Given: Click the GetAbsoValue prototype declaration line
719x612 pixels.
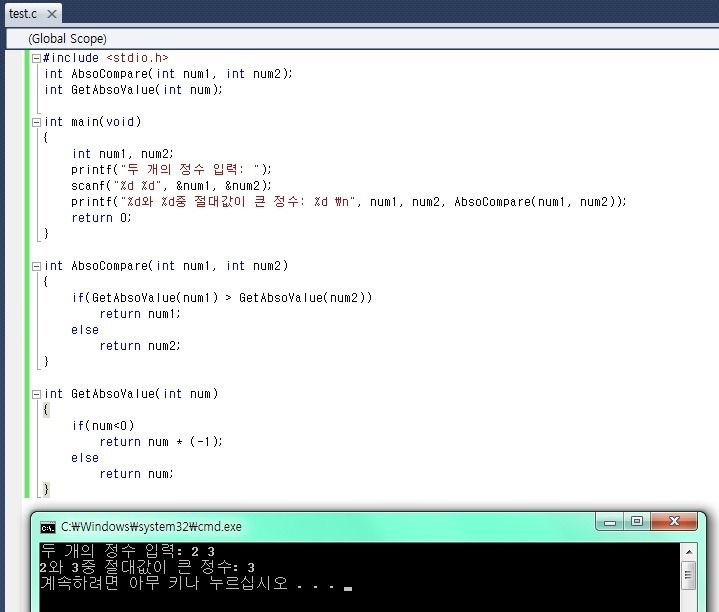Looking at the screenshot, I should click(133, 90).
